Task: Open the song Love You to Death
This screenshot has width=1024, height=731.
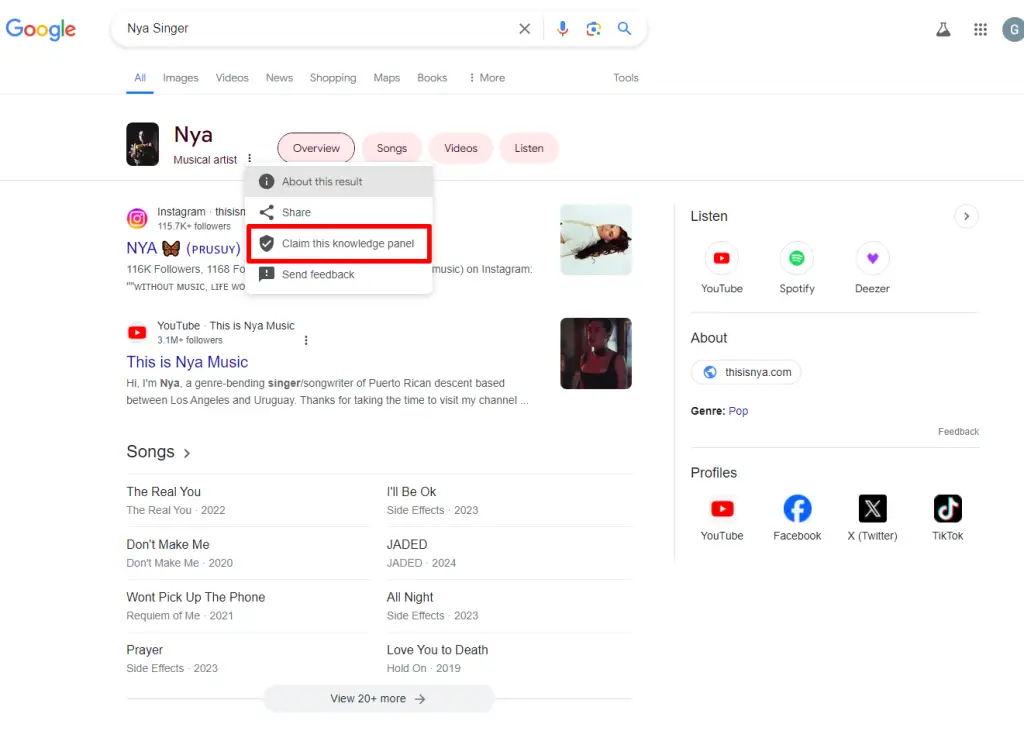Action: pyautogui.click(x=438, y=650)
